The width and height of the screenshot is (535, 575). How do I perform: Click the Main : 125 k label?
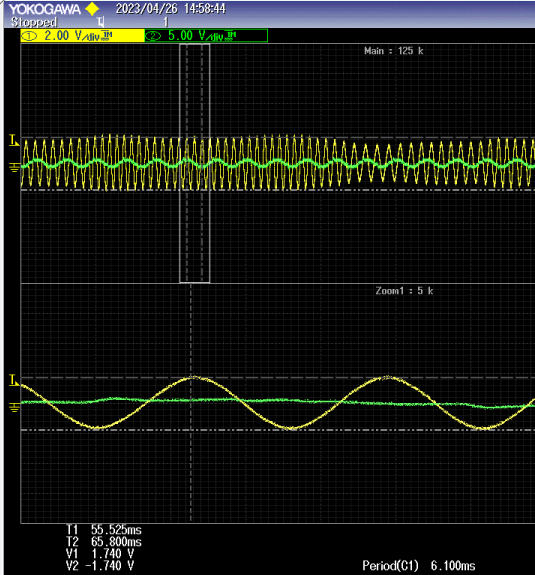coord(393,51)
